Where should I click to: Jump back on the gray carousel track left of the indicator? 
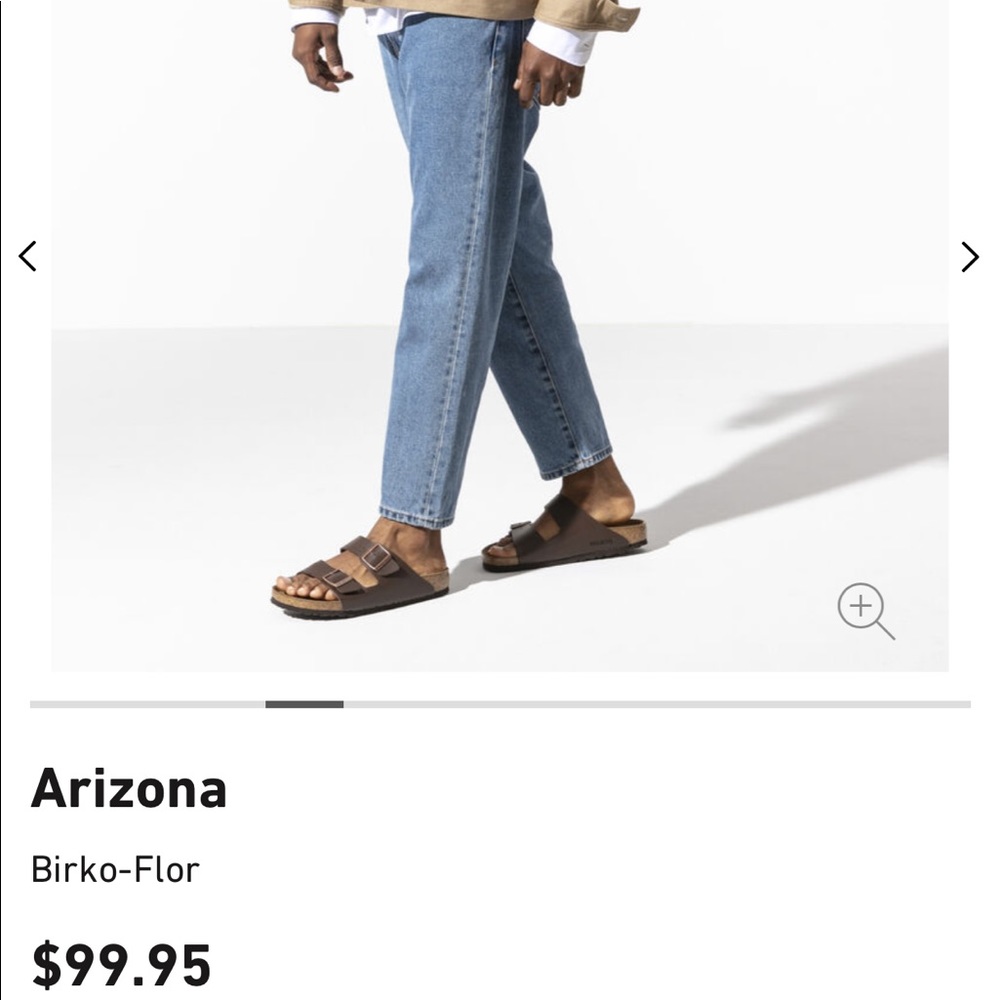pyautogui.click(x=147, y=704)
